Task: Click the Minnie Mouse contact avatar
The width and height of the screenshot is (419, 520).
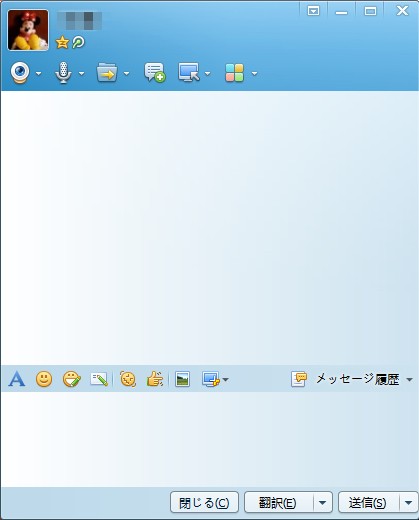Action: (28, 30)
